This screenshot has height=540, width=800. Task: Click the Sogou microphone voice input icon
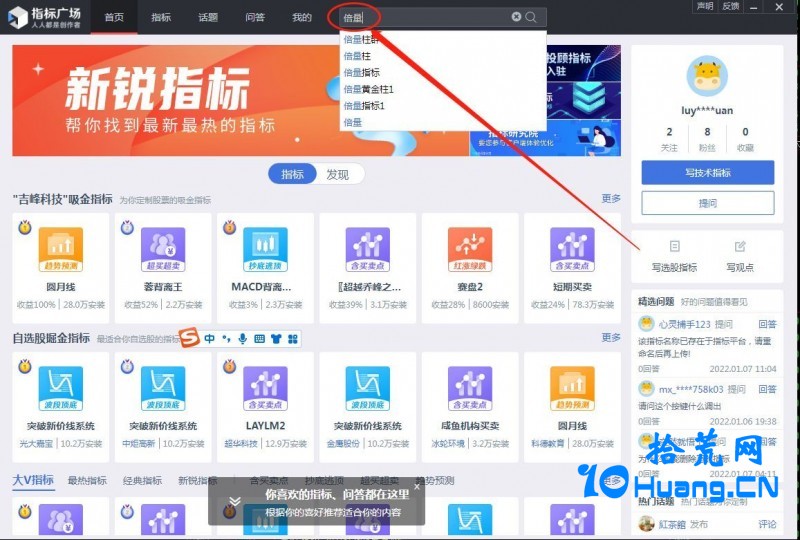tap(243, 338)
